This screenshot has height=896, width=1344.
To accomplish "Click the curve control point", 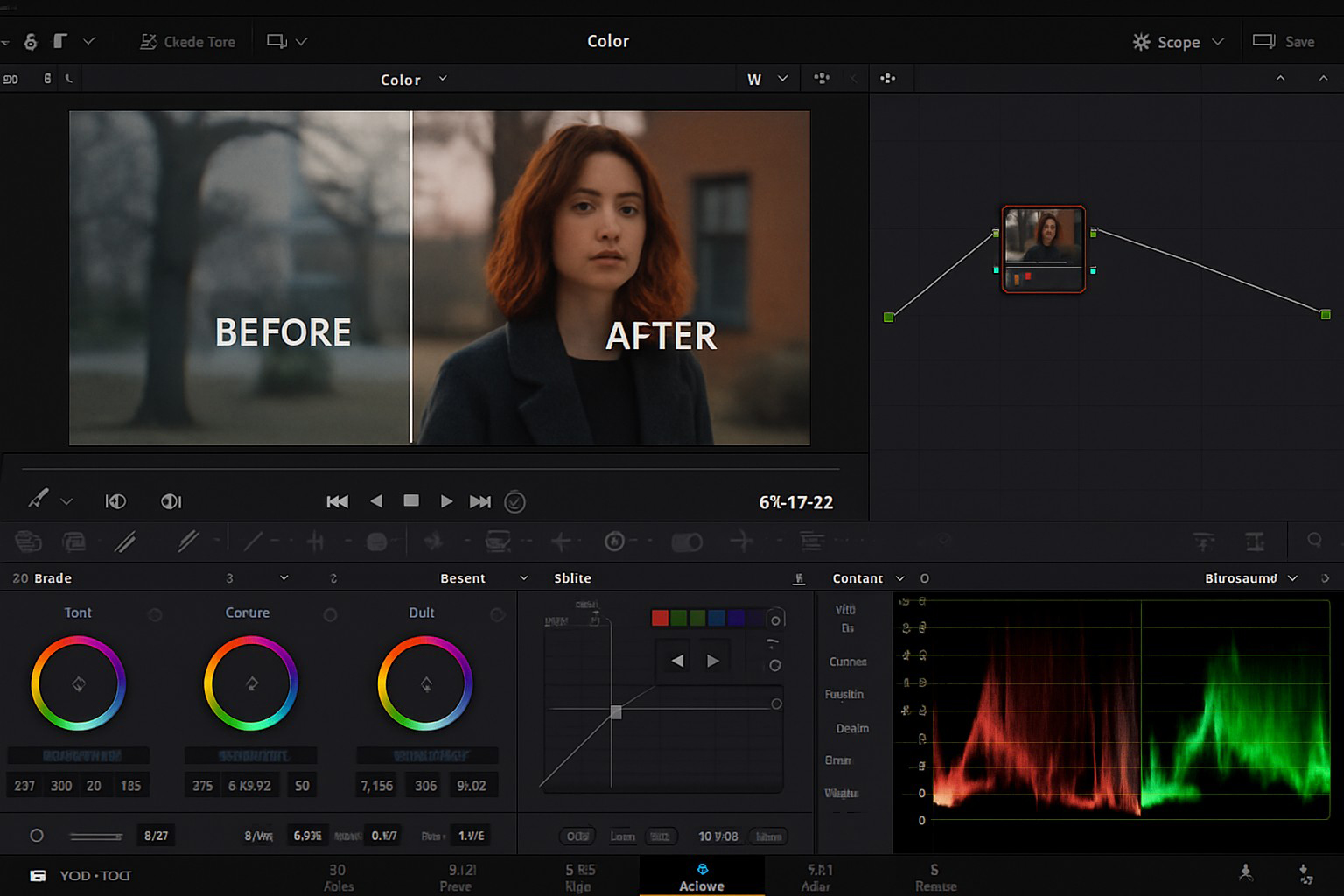I will 616,712.
